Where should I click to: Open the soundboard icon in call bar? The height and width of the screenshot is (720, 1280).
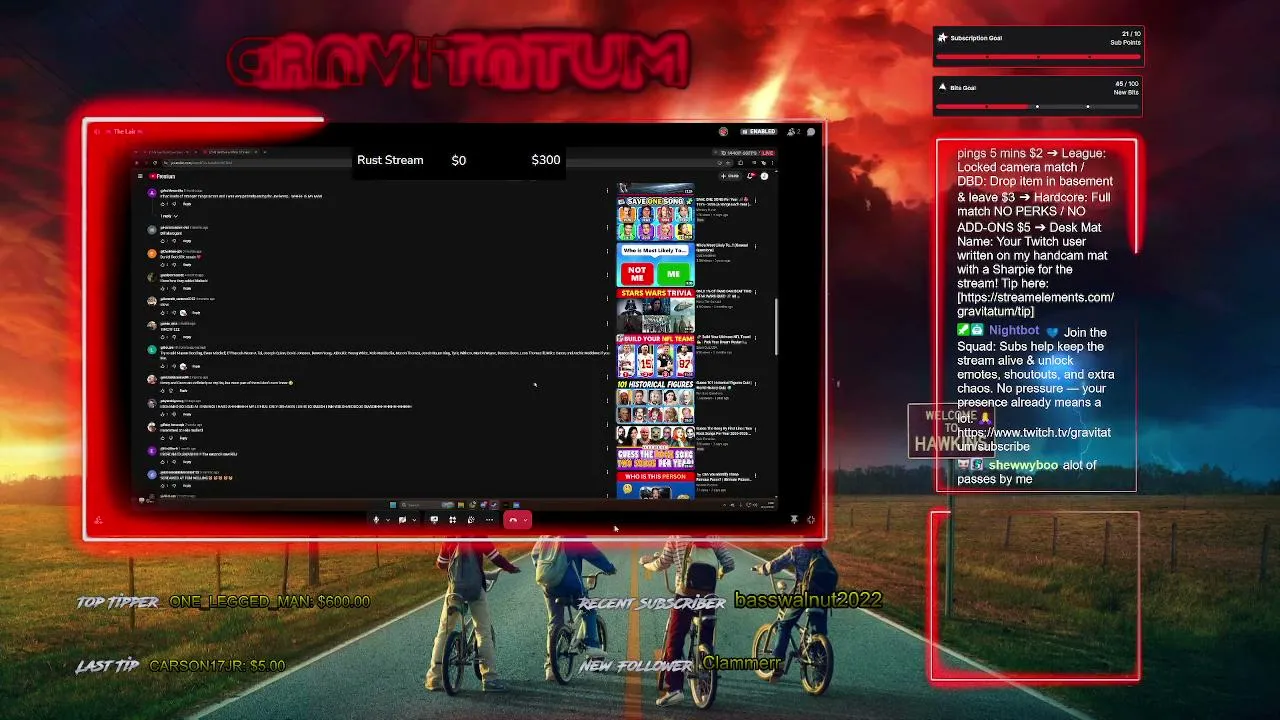(471, 520)
